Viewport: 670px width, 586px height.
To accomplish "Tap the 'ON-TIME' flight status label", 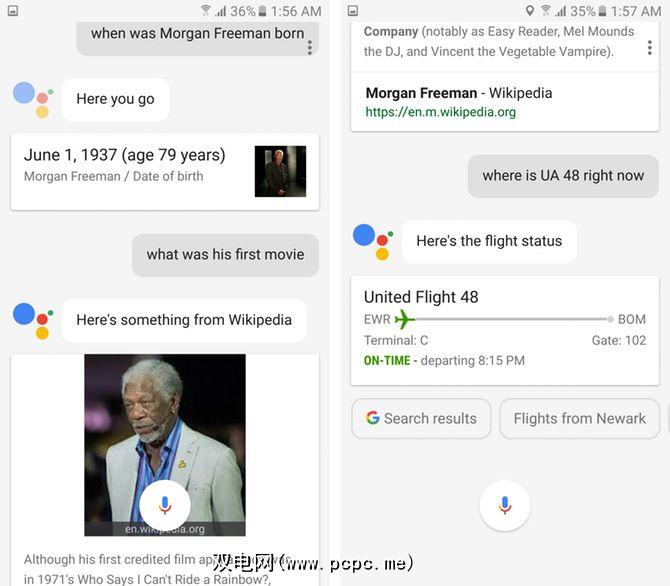I will tap(387, 360).
